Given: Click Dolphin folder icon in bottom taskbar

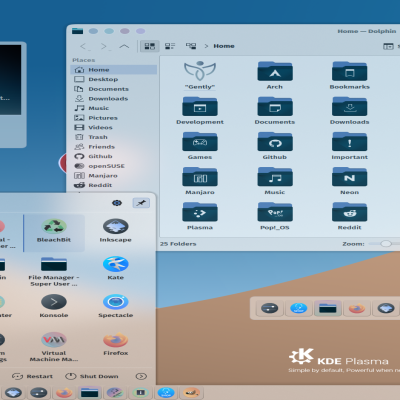Looking at the screenshot, I should (x=90, y=393).
